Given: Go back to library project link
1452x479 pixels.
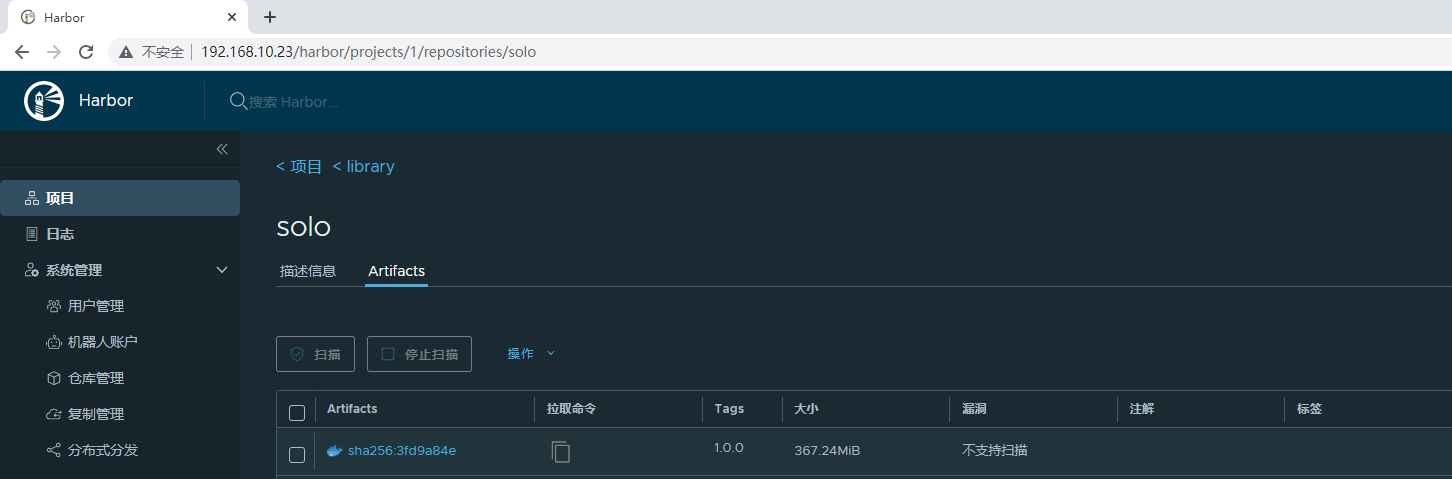Looking at the screenshot, I should tap(364, 167).
